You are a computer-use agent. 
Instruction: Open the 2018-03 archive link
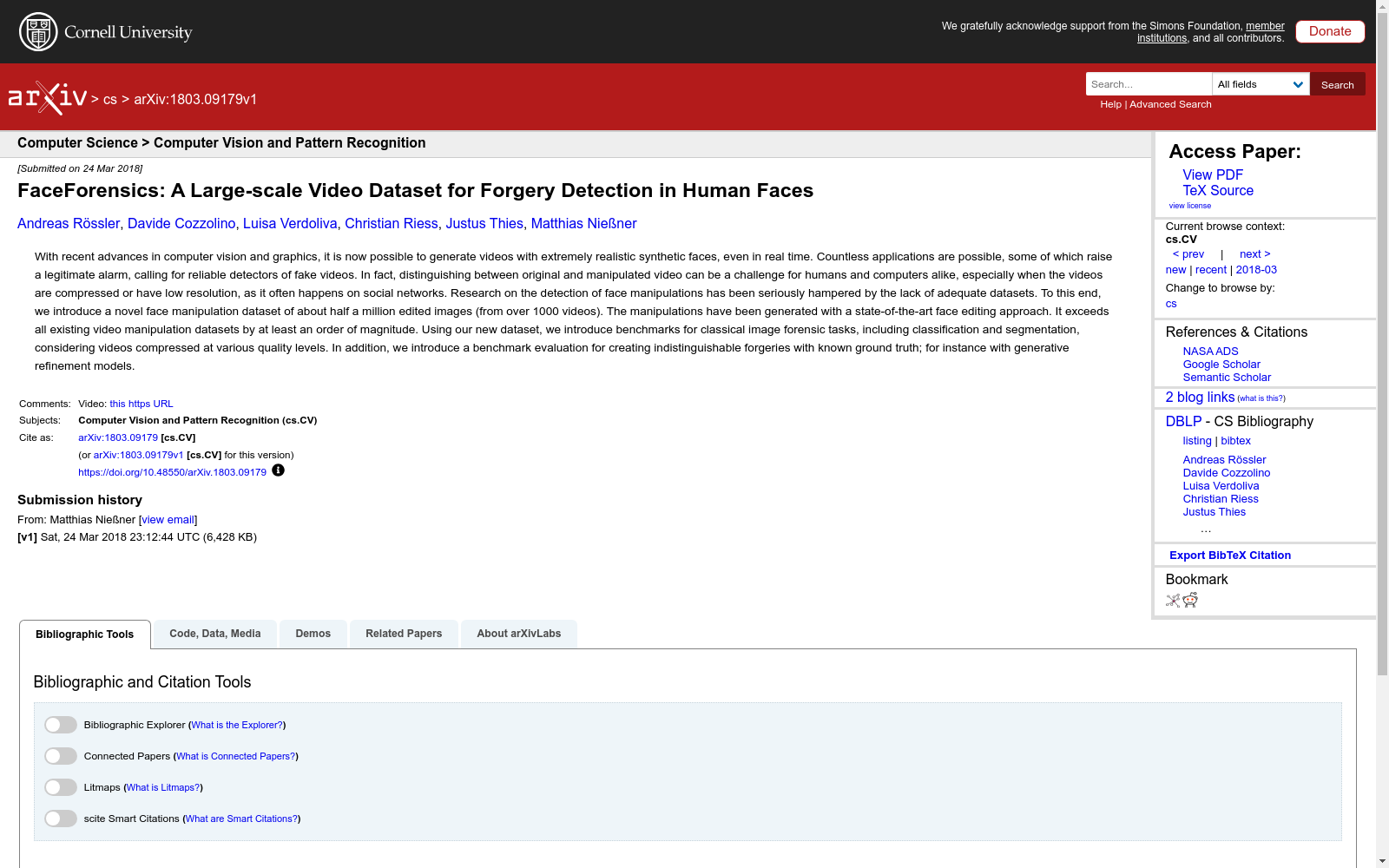1256,270
